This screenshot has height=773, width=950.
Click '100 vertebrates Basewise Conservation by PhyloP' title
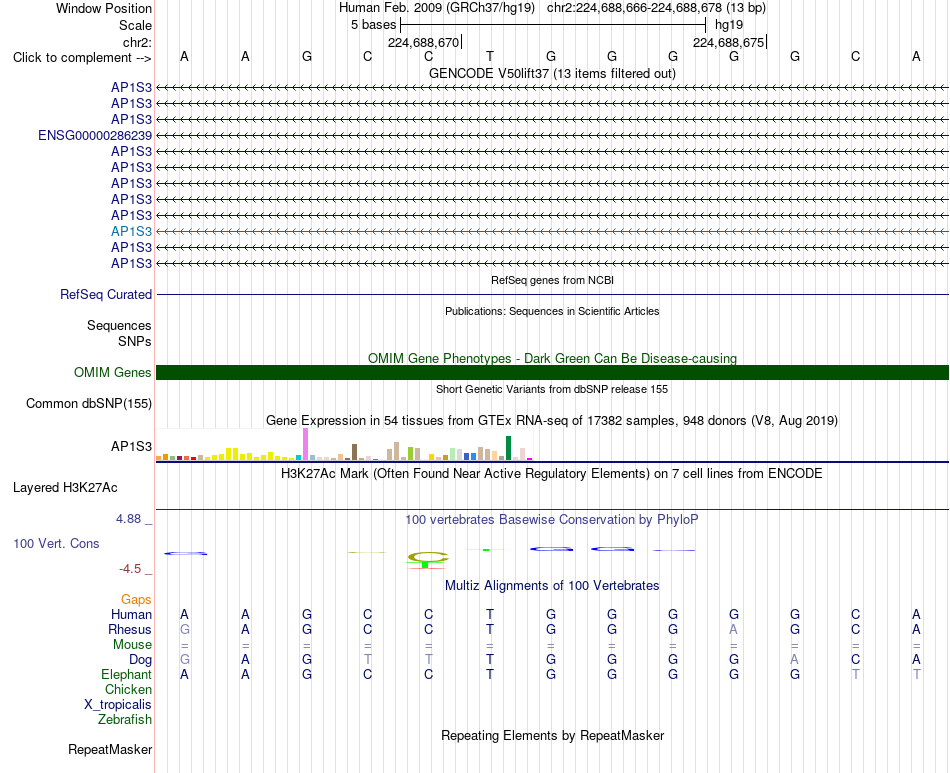click(x=552, y=519)
